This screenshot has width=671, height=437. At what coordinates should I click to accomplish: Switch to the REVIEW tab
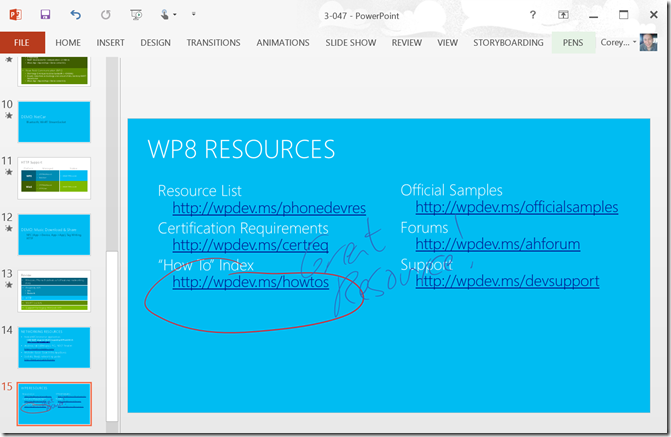click(x=407, y=43)
